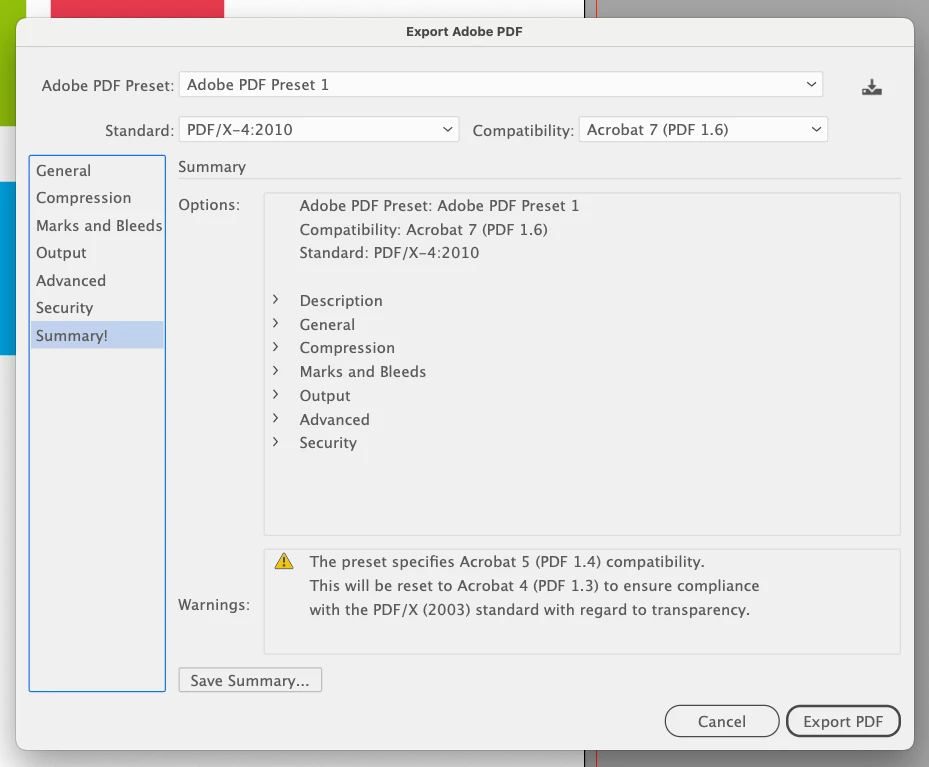Click 'Adobe PDF Preset: Adobe PDF Preset 1' line
The image size is (929, 767).
[439, 206]
